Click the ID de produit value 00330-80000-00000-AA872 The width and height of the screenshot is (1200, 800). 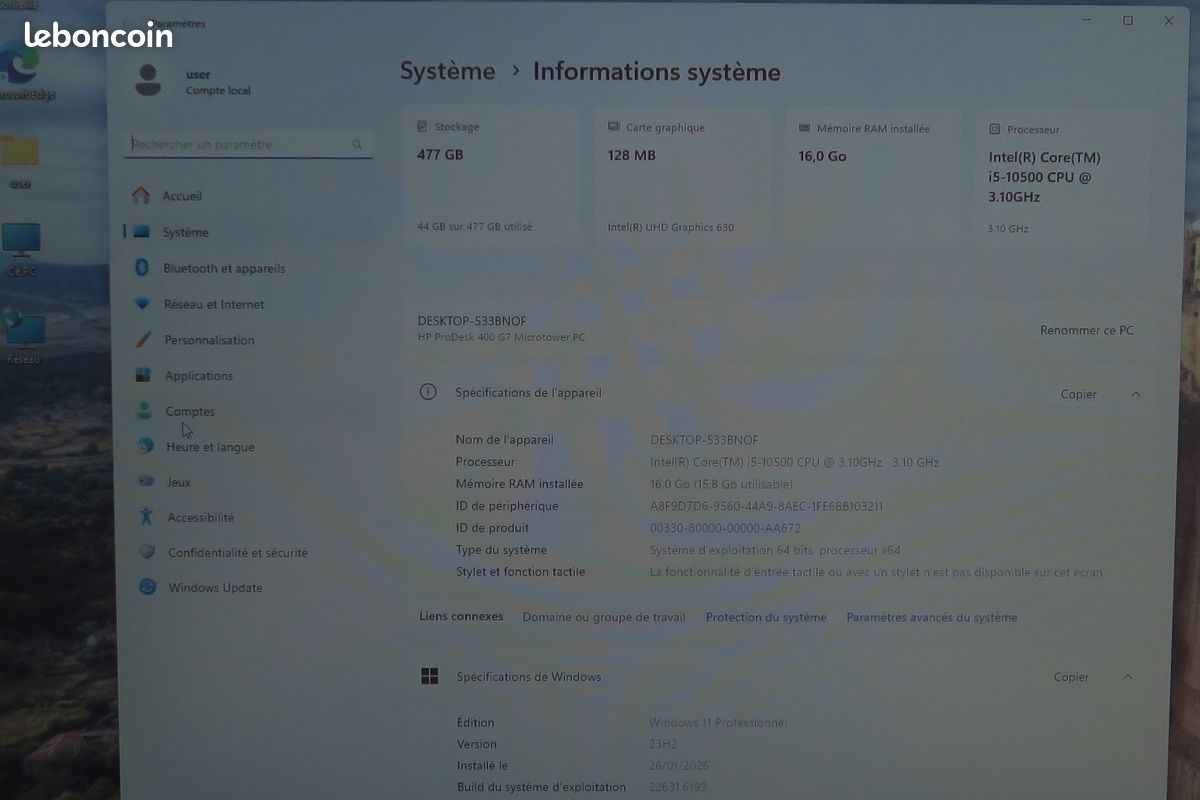coord(725,528)
